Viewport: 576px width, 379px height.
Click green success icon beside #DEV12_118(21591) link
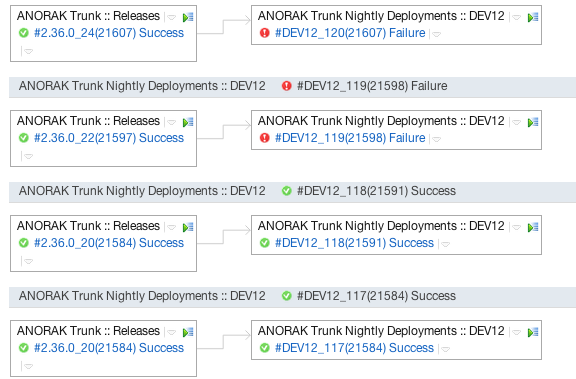[264, 243]
